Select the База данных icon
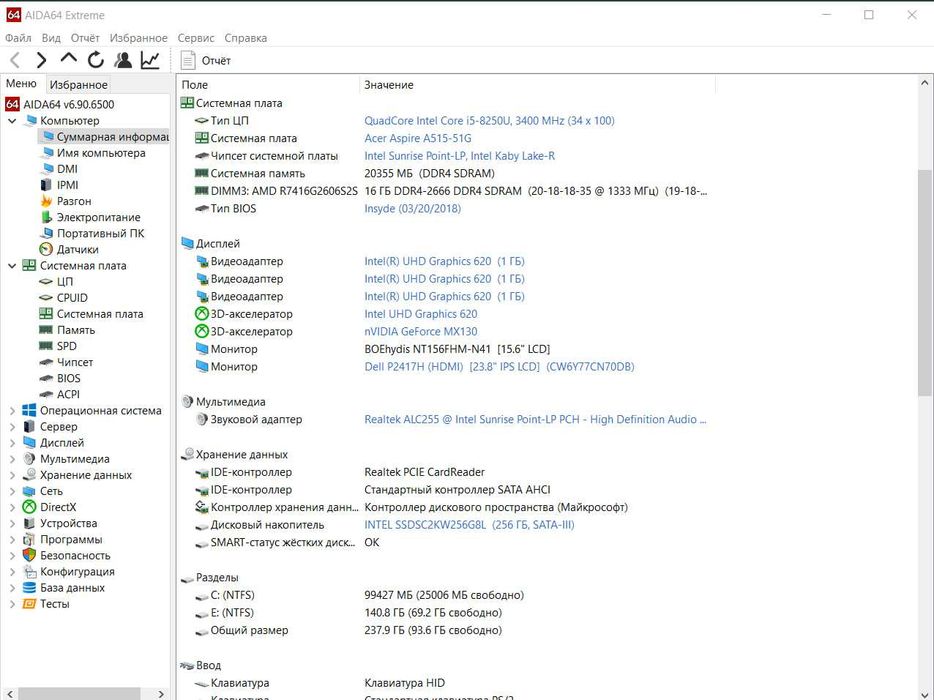The width and height of the screenshot is (934, 700). [29, 587]
